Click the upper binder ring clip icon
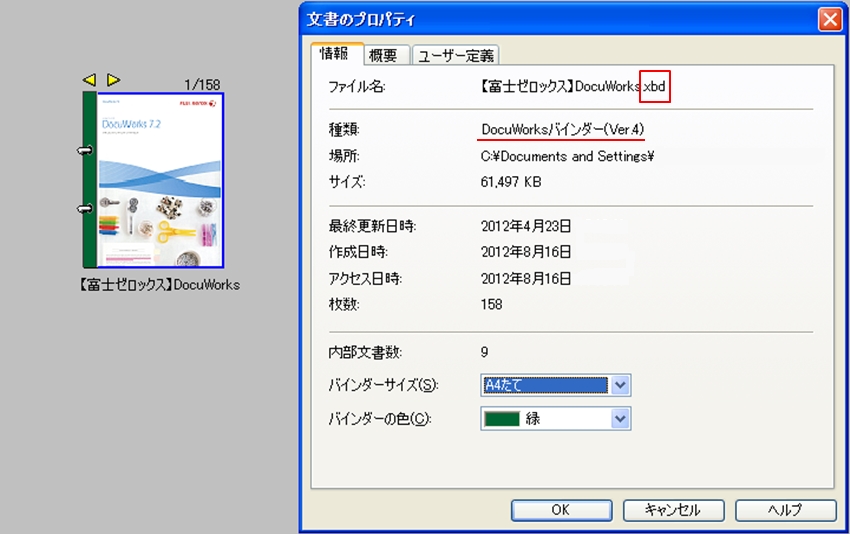850x534 pixels. [x=85, y=150]
